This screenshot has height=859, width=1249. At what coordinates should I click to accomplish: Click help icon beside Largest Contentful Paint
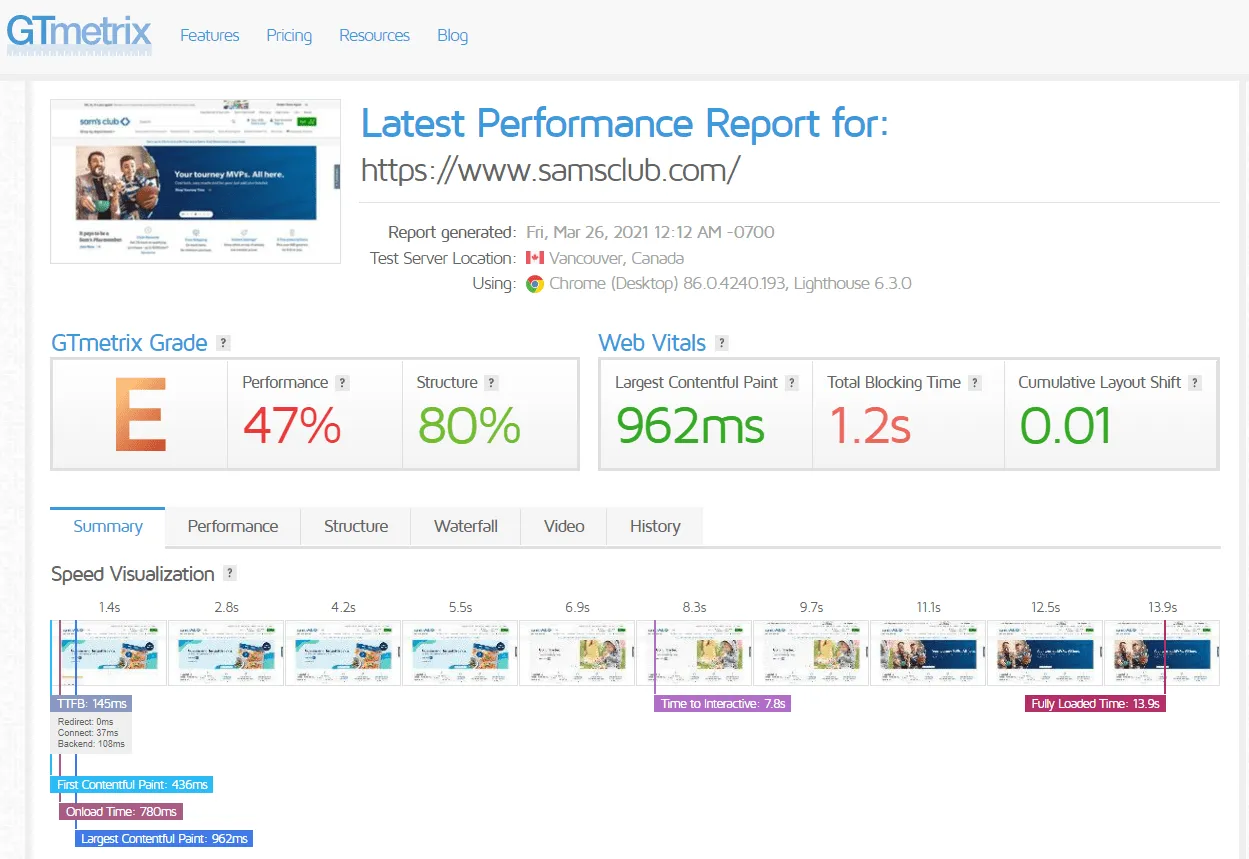click(x=792, y=383)
